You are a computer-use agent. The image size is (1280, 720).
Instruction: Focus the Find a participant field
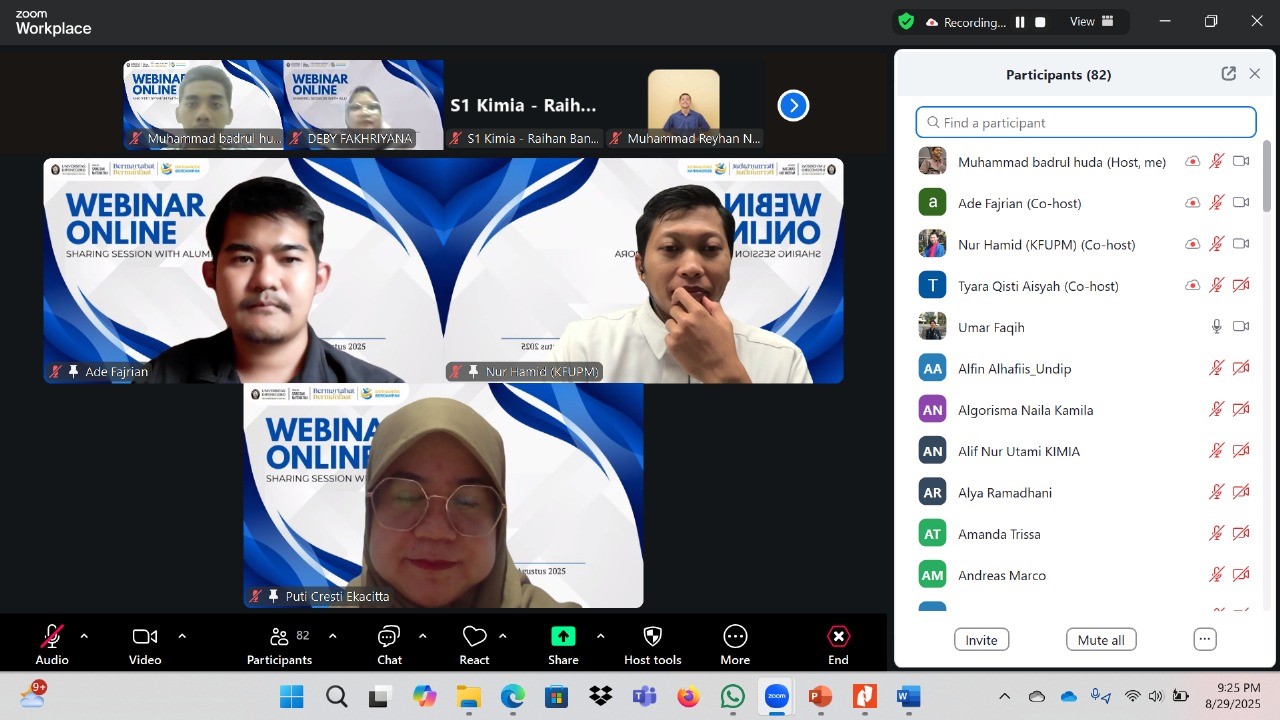pos(1086,122)
